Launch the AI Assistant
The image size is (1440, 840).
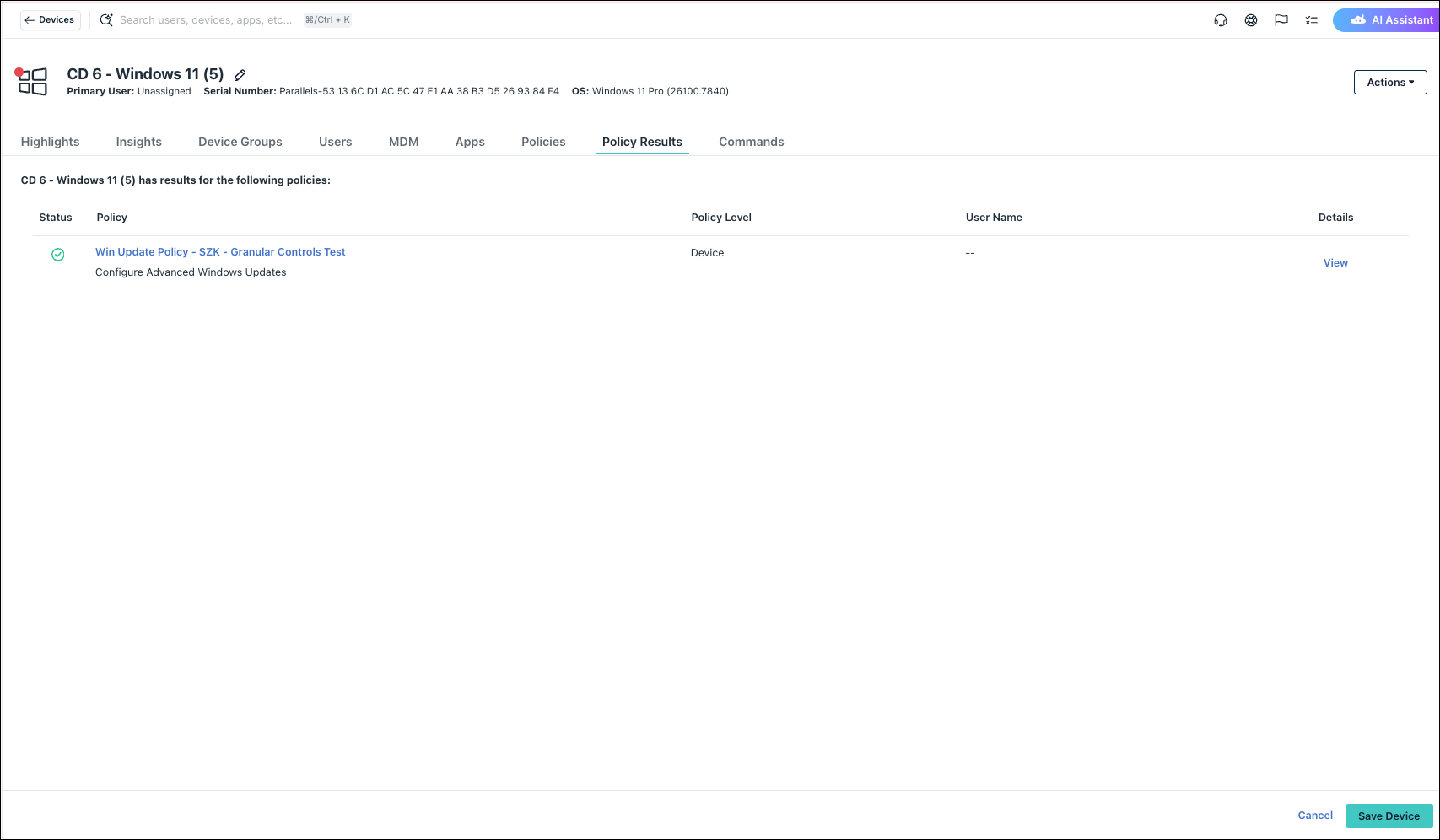[1386, 20]
